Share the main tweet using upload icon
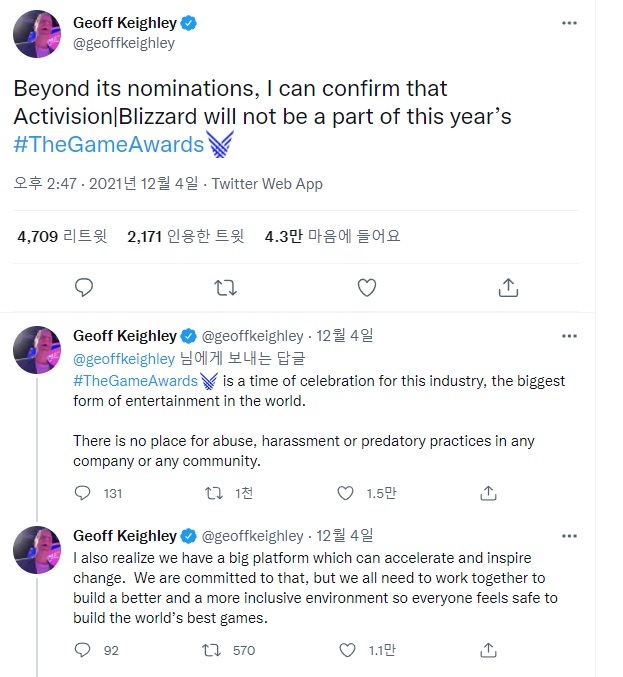Screen dimensions: 623x677 [x=508, y=288]
